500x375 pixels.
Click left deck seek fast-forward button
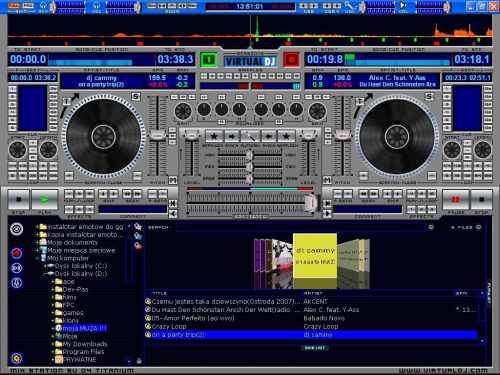coord(137,194)
